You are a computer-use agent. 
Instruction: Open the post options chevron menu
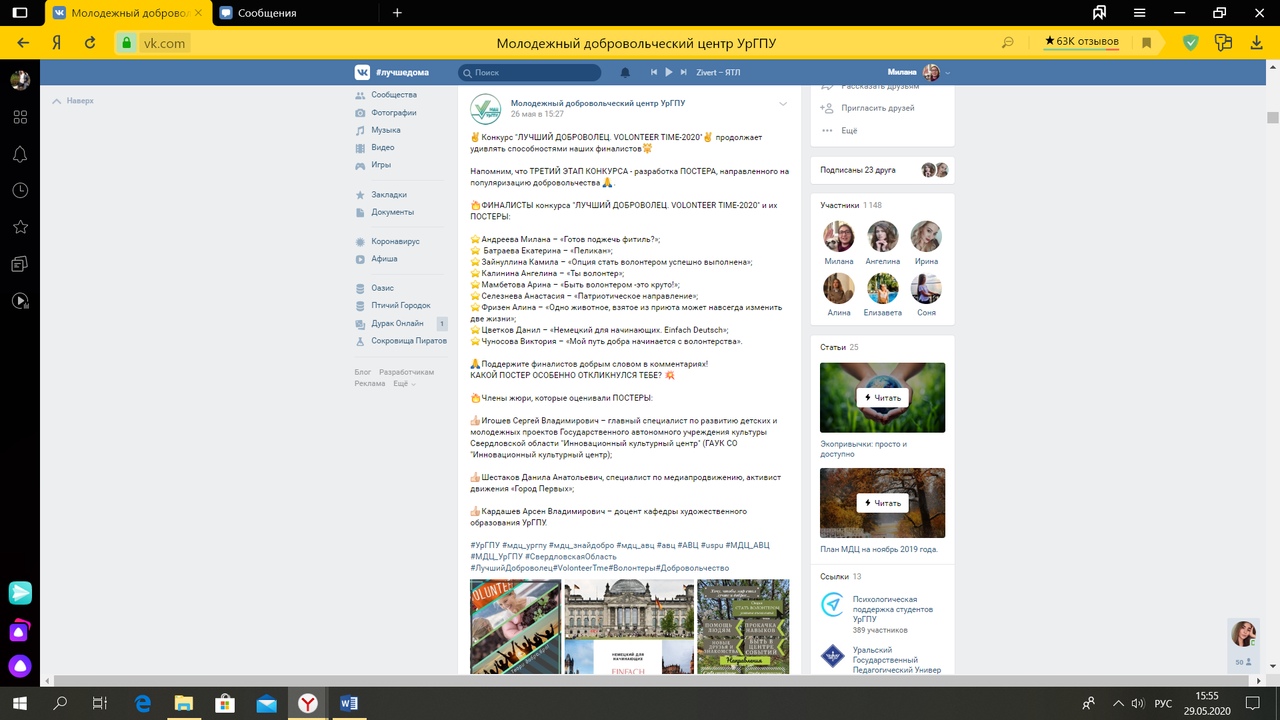point(783,104)
